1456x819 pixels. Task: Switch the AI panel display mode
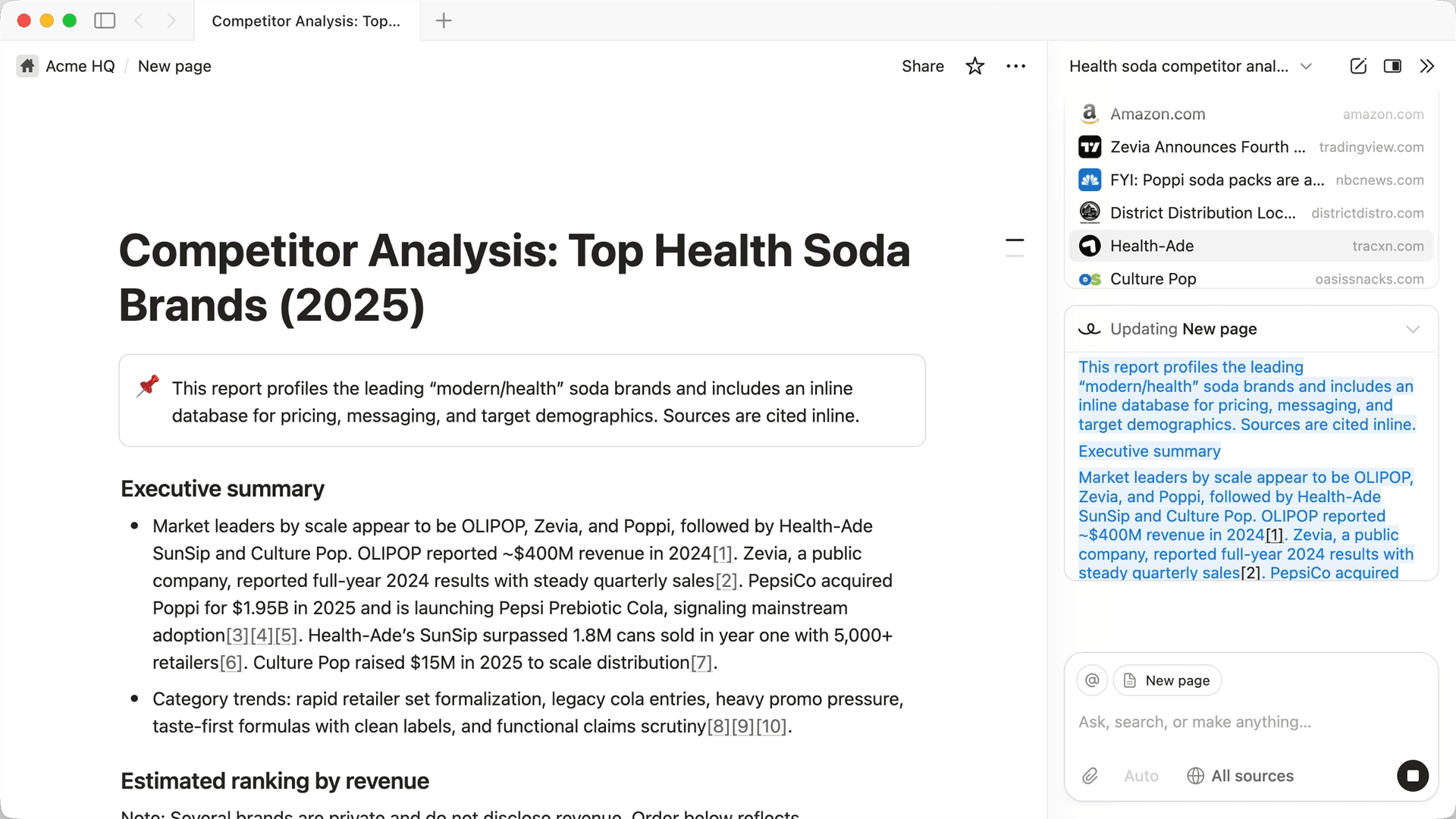coord(1392,66)
